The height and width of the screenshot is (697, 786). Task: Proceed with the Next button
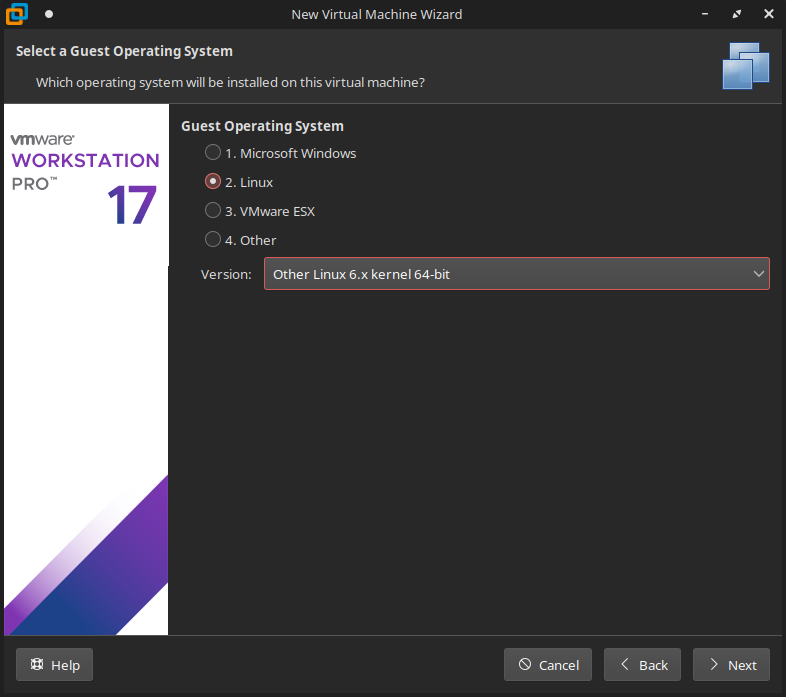tap(732, 665)
